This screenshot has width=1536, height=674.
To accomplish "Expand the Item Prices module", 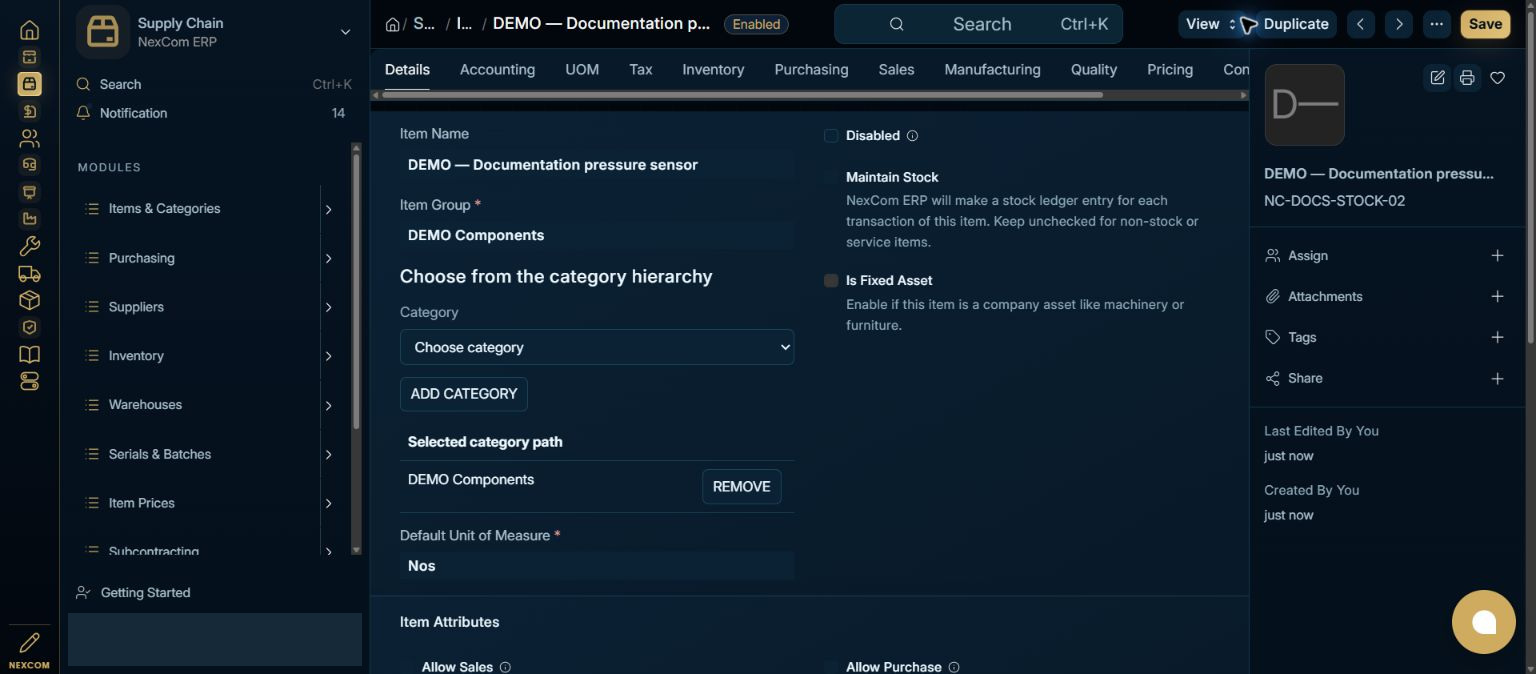I will pyautogui.click(x=328, y=503).
